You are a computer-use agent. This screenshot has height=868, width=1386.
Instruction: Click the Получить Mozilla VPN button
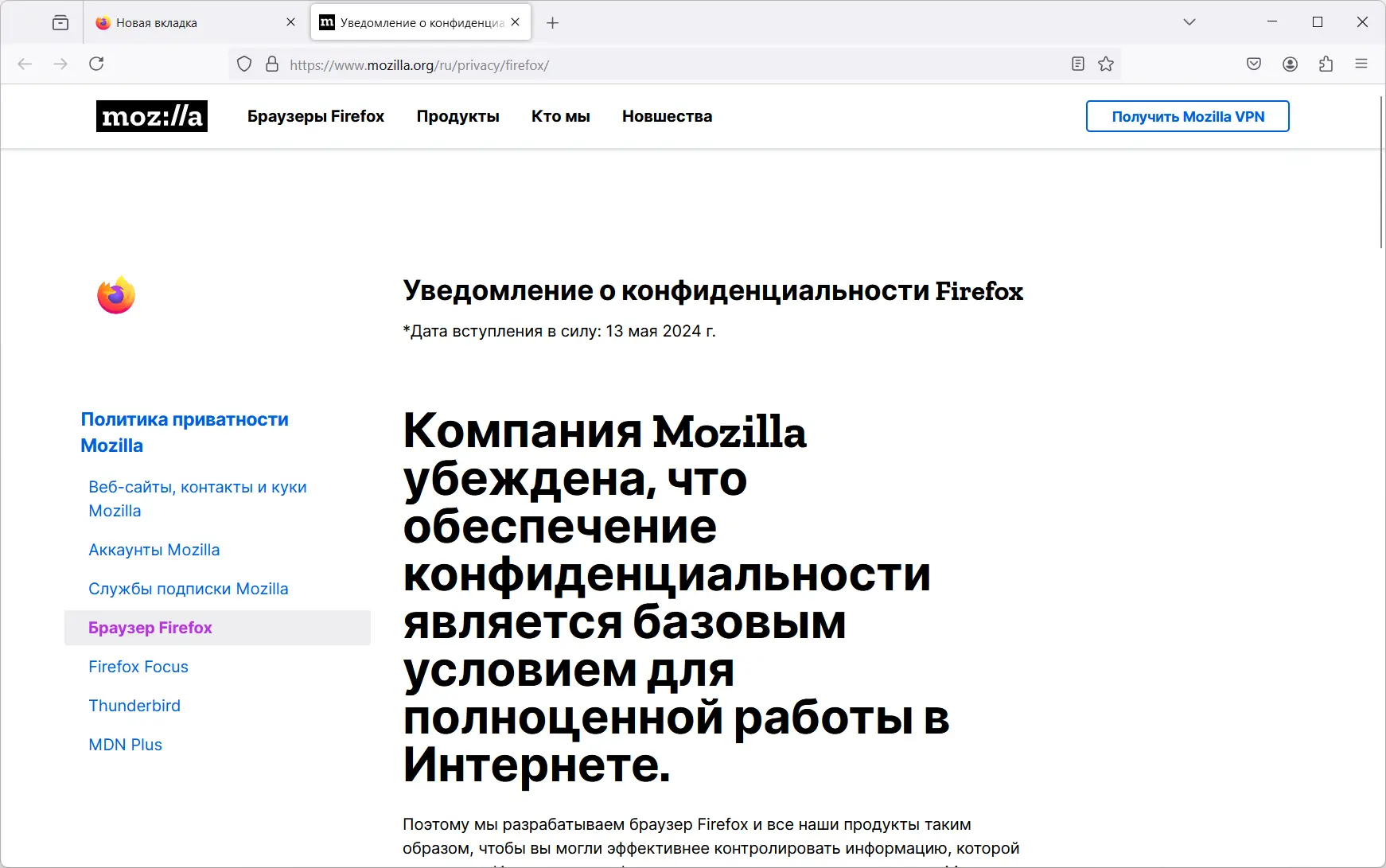tap(1187, 116)
